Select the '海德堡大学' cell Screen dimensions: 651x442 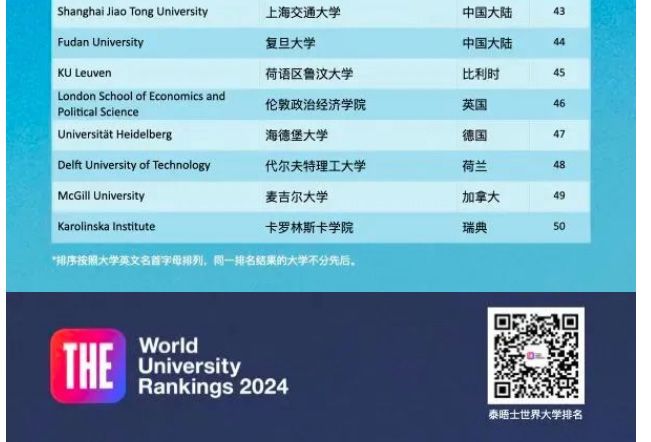click(x=296, y=135)
